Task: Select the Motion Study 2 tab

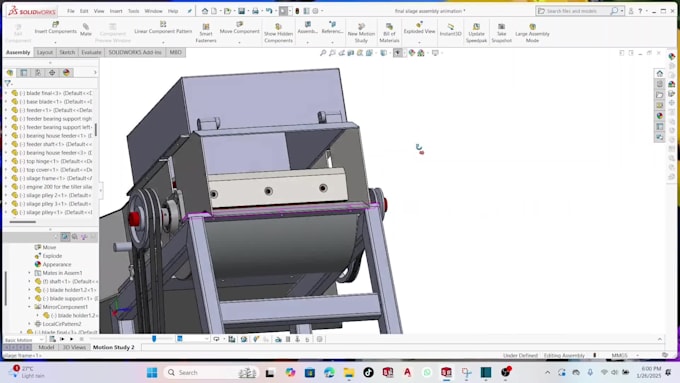Action: (114, 347)
